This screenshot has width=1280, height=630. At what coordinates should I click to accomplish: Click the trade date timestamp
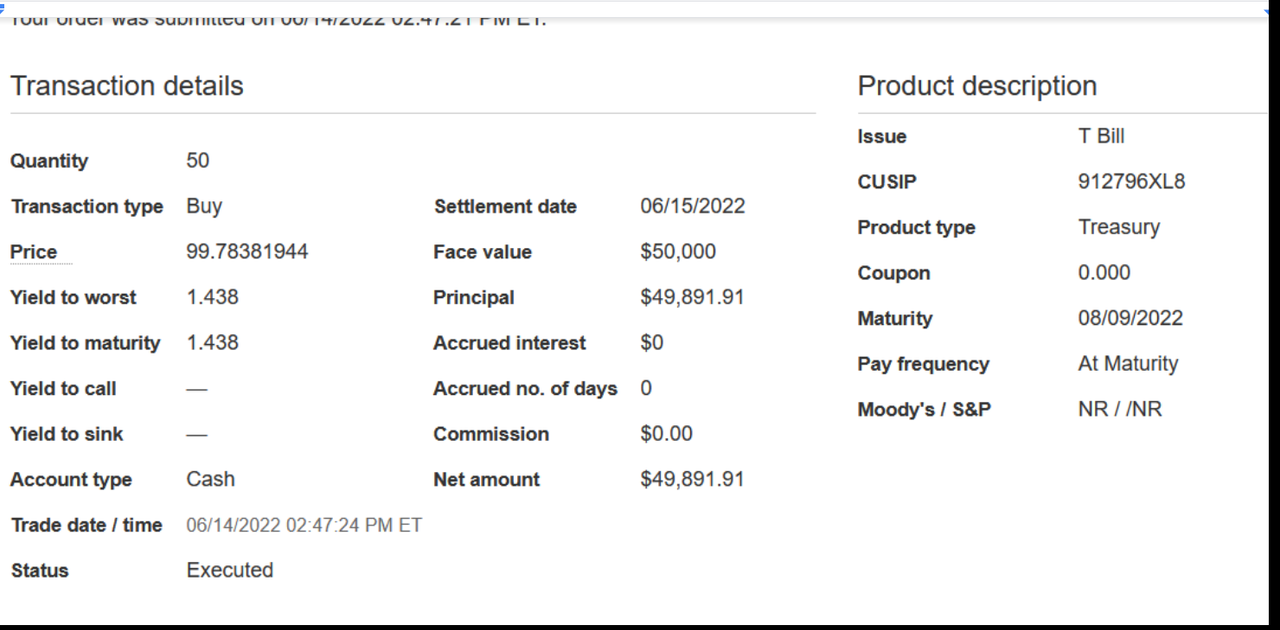click(304, 525)
